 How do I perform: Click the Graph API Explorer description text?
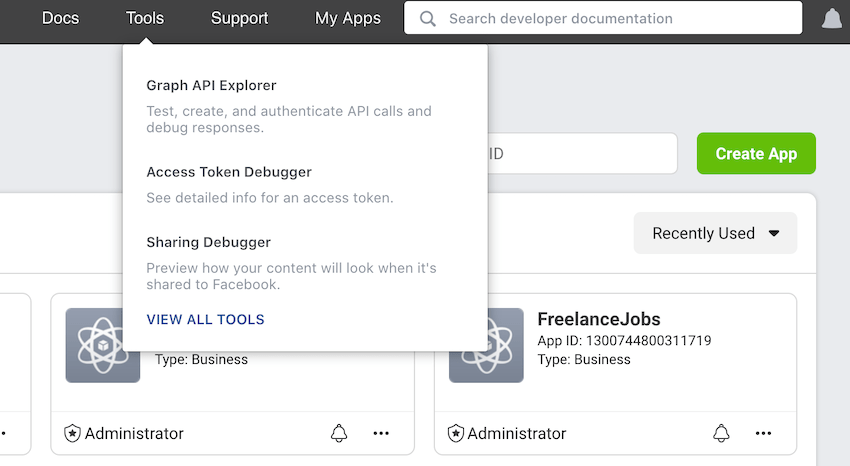(x=289, y=119)
